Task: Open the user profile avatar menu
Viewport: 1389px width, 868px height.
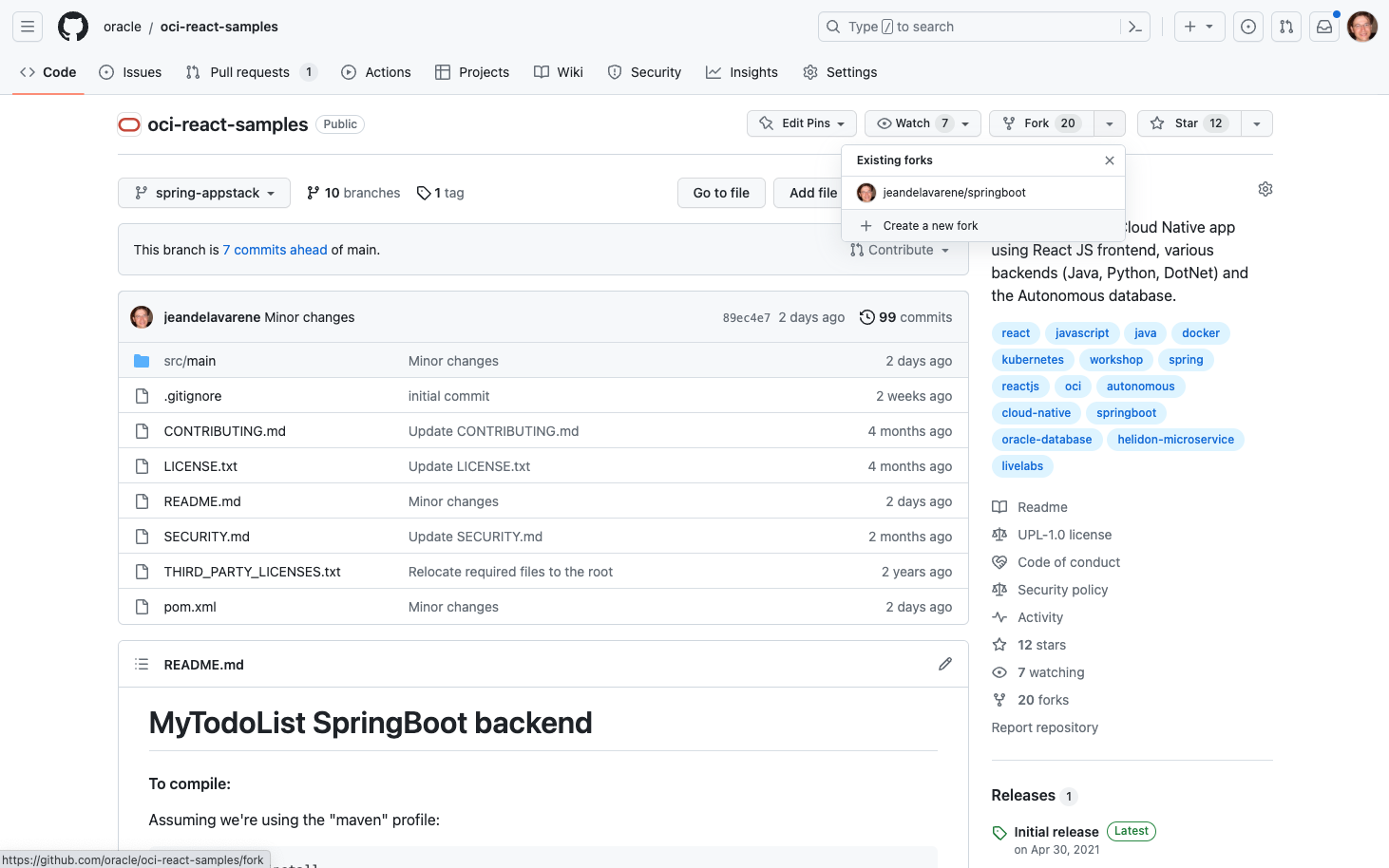Action: (1362, 27)
